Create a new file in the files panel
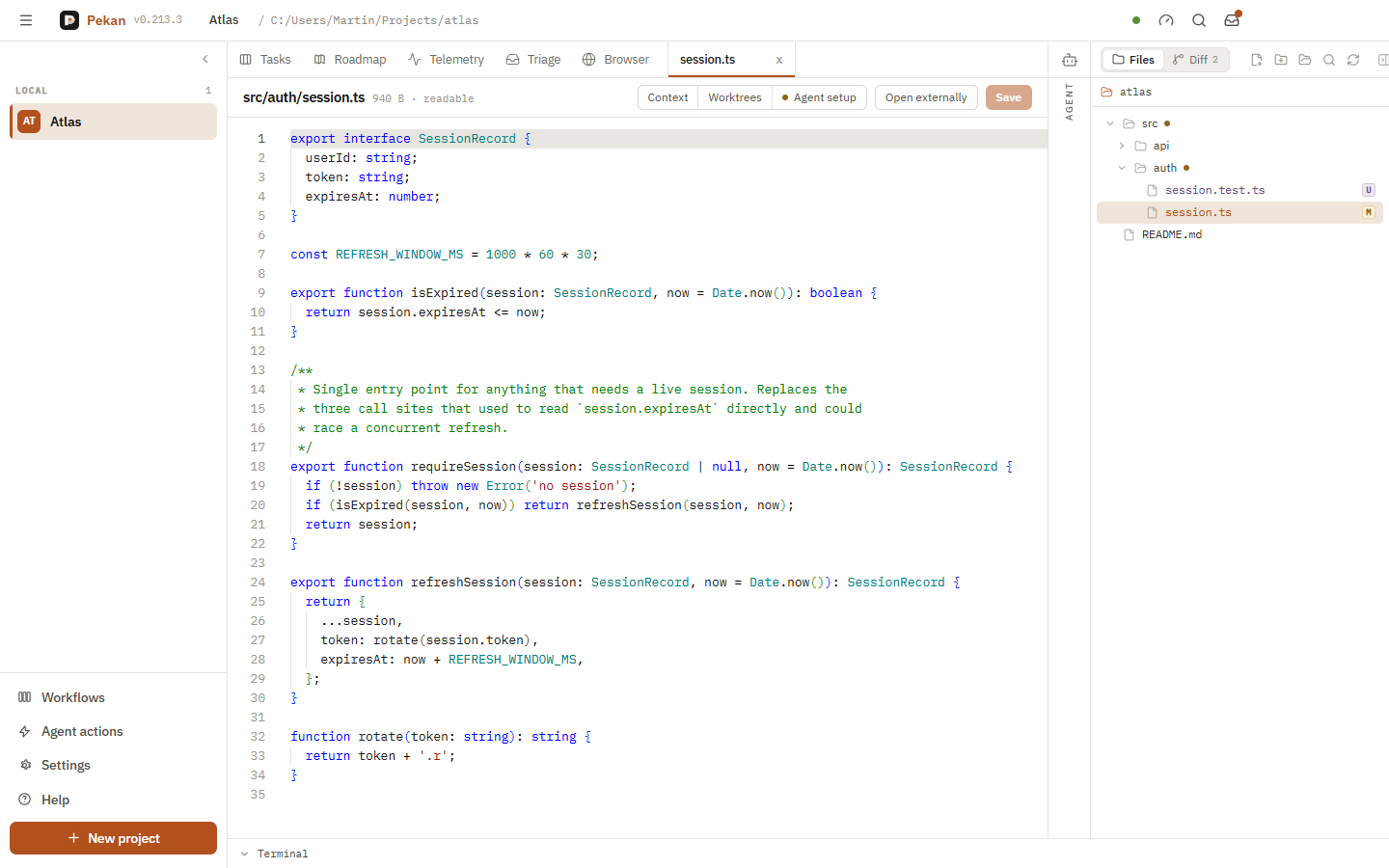 pyautogui.click(x=1257, y=60)
